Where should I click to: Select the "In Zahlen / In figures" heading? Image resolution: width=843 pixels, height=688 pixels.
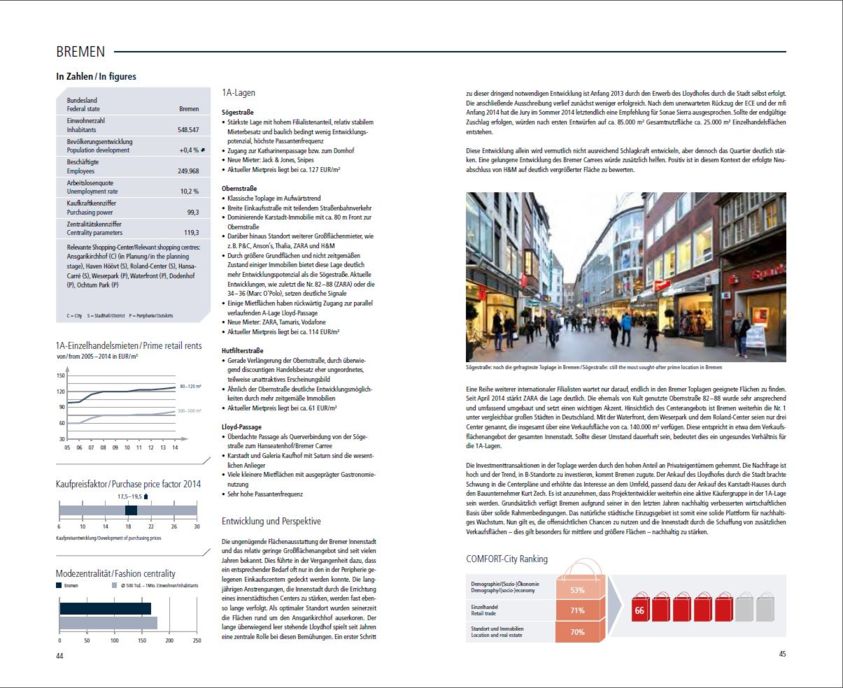coord(96,76)
